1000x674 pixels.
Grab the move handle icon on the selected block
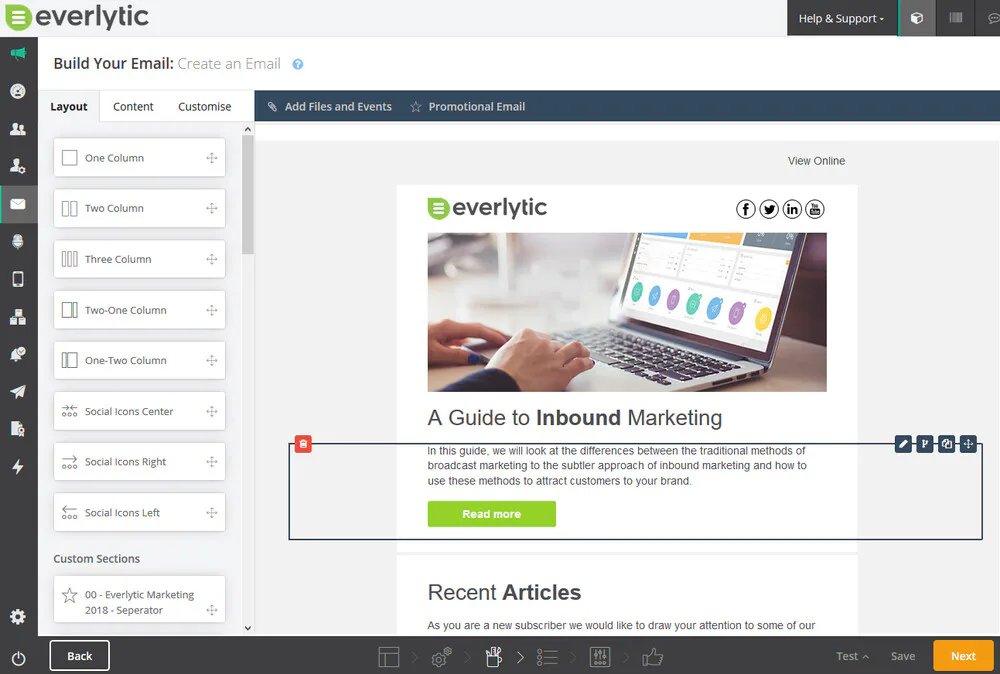[967, 444]
